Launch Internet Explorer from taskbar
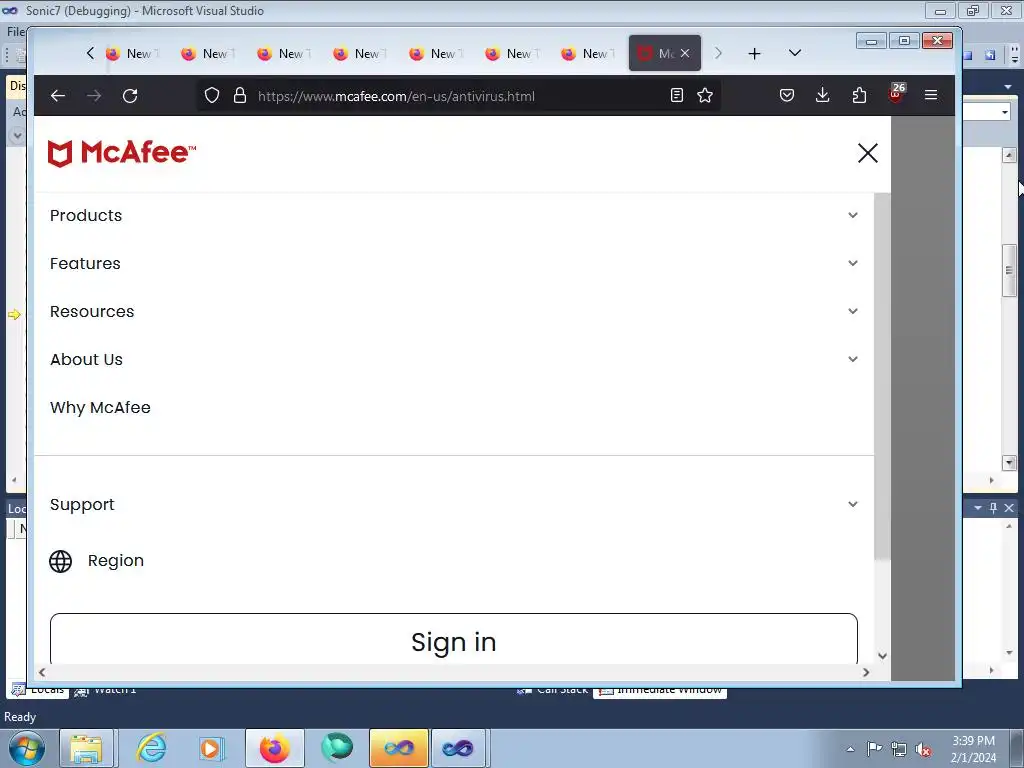The height and width of the screenshot is (768, 1024). [x=152, y=748]
